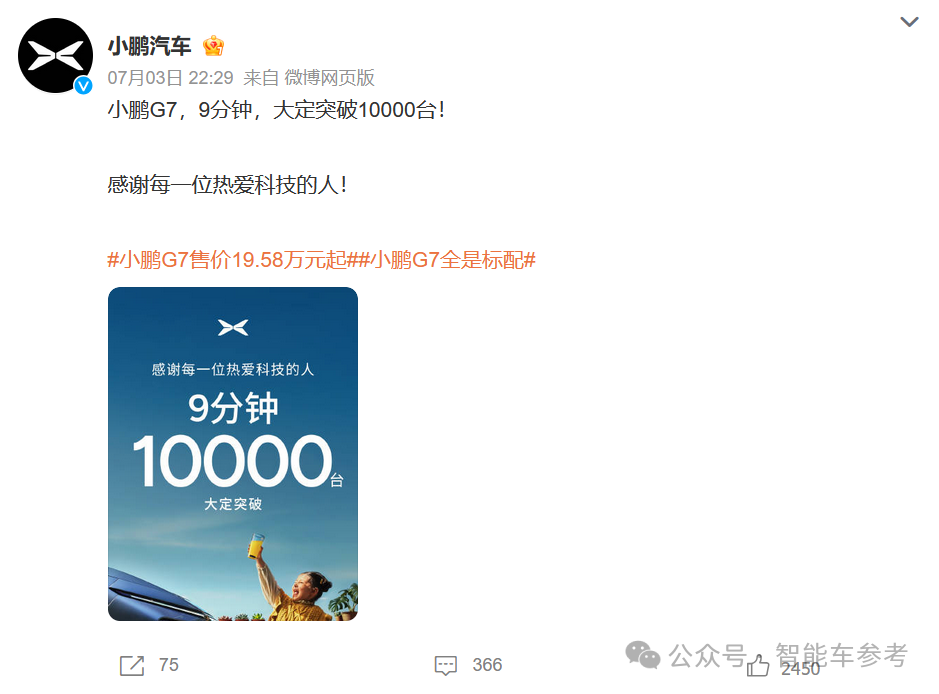Image resolution: width=939 pixels, height=694 pixels.
Task: Open hashtag #小鹏G7全是标配#
Action: 447,260
